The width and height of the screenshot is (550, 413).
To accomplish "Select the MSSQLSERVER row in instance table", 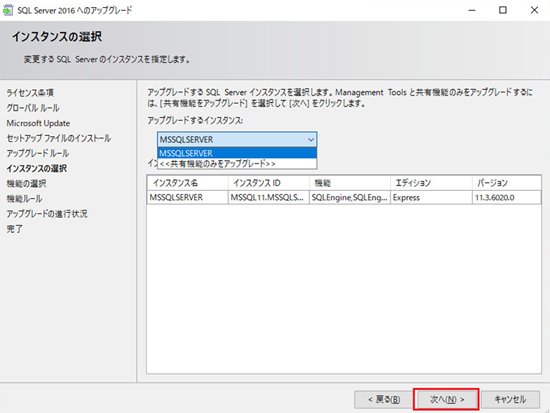I will click(344, 198).
